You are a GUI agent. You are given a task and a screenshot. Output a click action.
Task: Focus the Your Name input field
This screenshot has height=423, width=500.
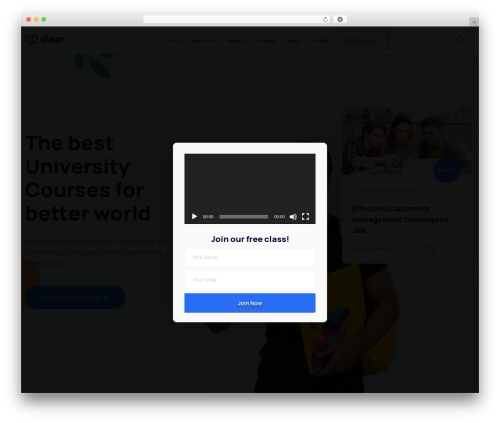pos(250,257)
